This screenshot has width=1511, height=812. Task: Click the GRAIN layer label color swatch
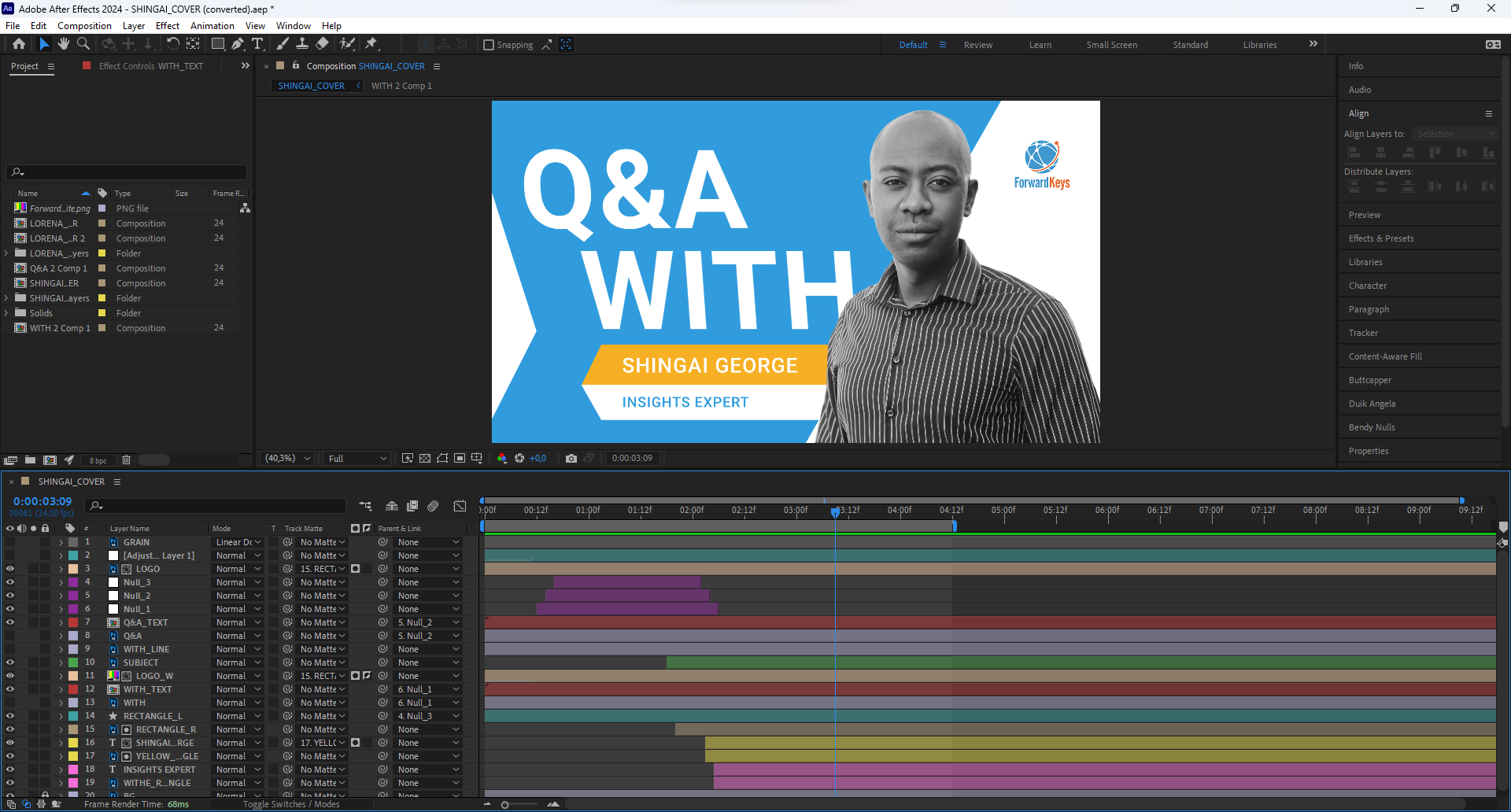tap(73, 542)
